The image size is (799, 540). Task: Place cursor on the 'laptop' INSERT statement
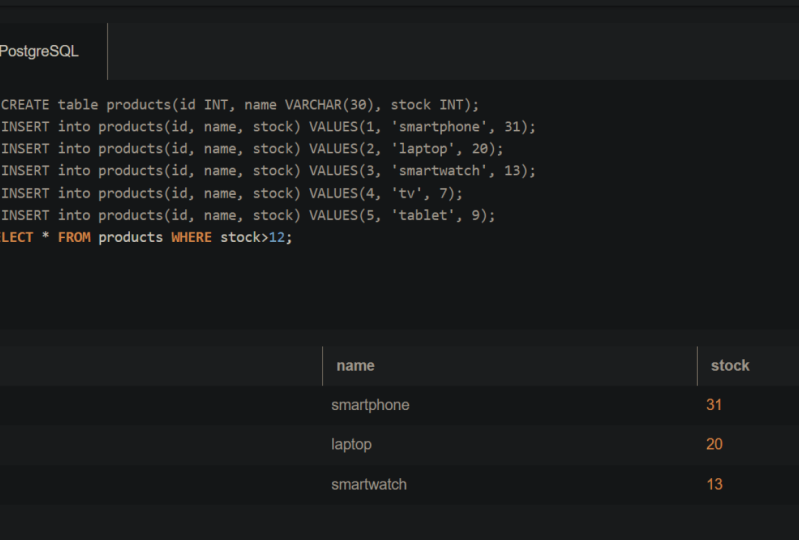pyautogui.click(x=252, y=149)
